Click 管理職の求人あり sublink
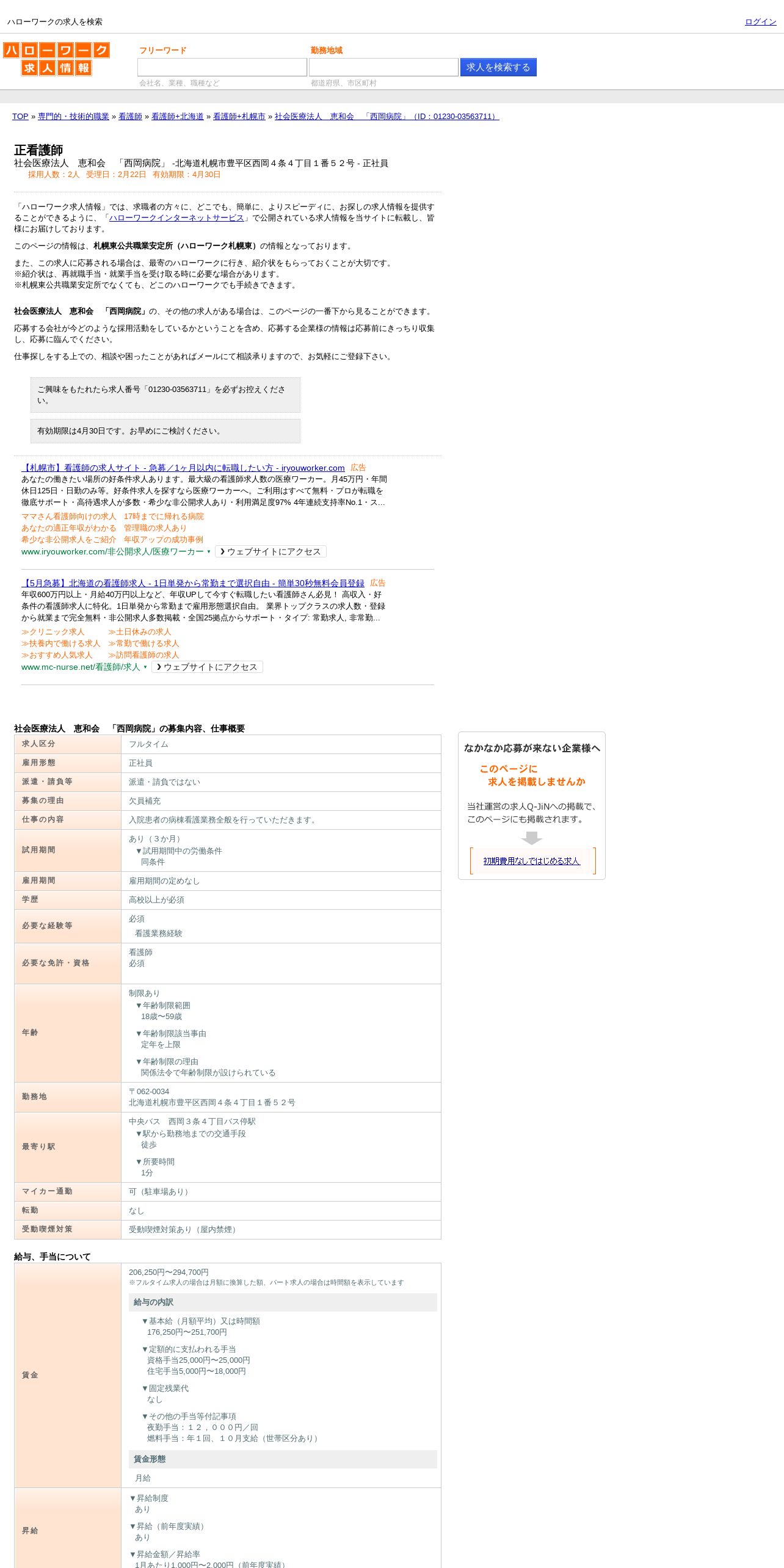The width and height of the screenshot is (784, 1568). coord(155,528)
